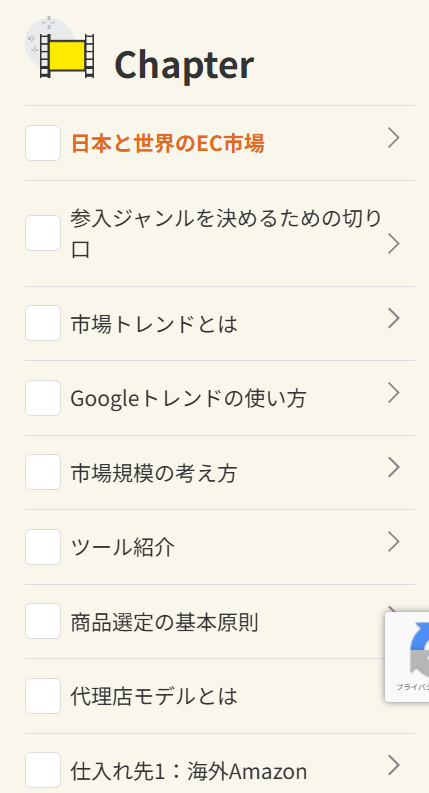Image resolution: width=429 pixels, height=793 pixels.
Task: Click the arrow next to ツール紹介
Action: 394,542
